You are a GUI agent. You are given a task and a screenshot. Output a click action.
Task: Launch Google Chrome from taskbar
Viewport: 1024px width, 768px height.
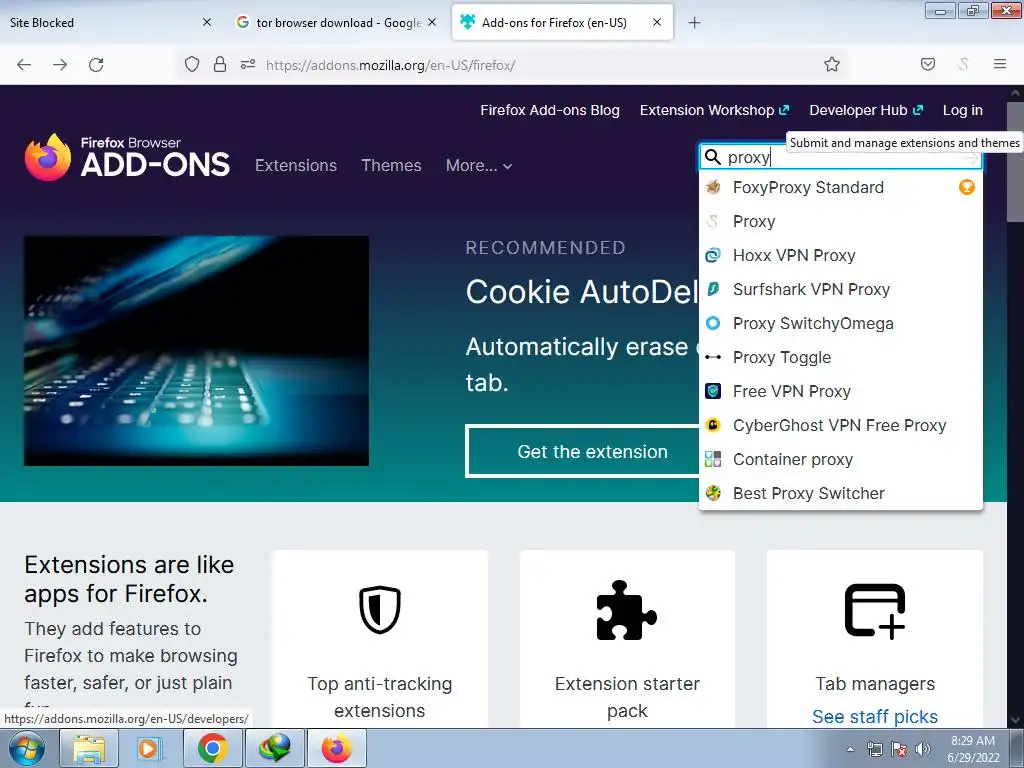(212, 748)
